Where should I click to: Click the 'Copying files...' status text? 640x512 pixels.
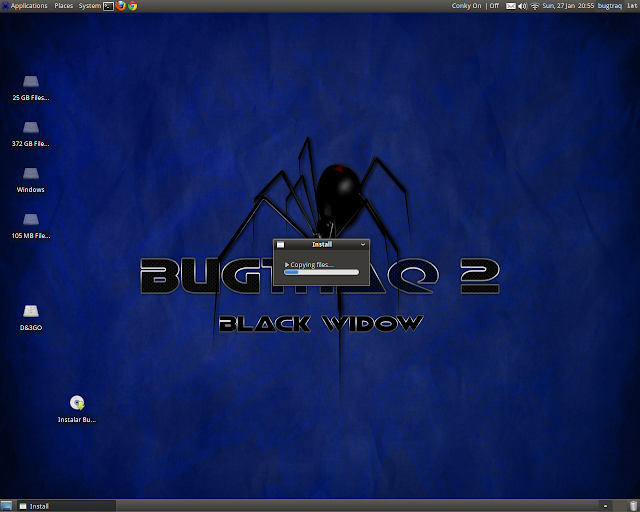pyautogui.click(x=312, y=265)
